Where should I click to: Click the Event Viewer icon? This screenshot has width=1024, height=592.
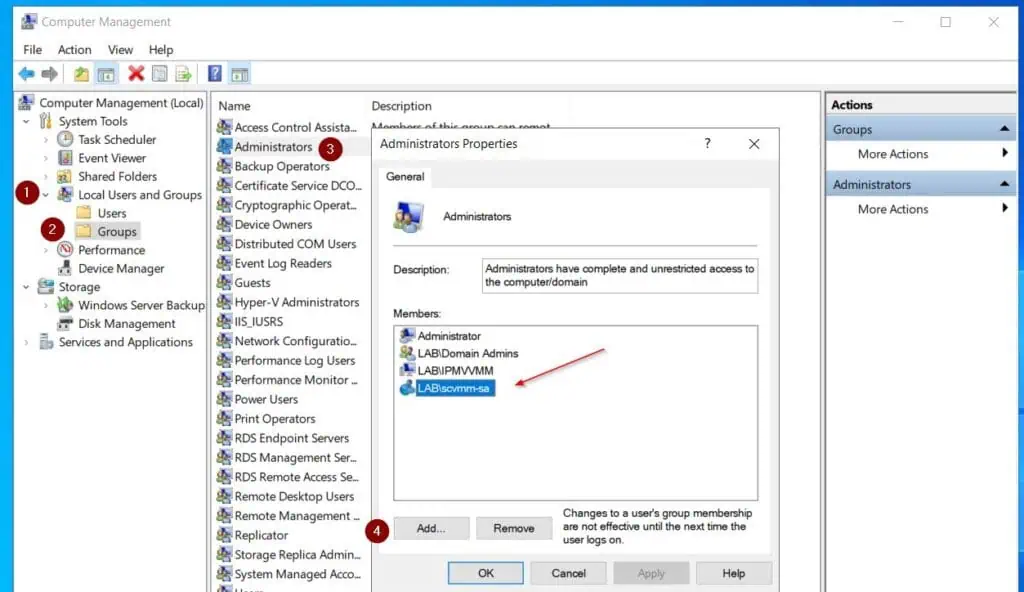65,157
